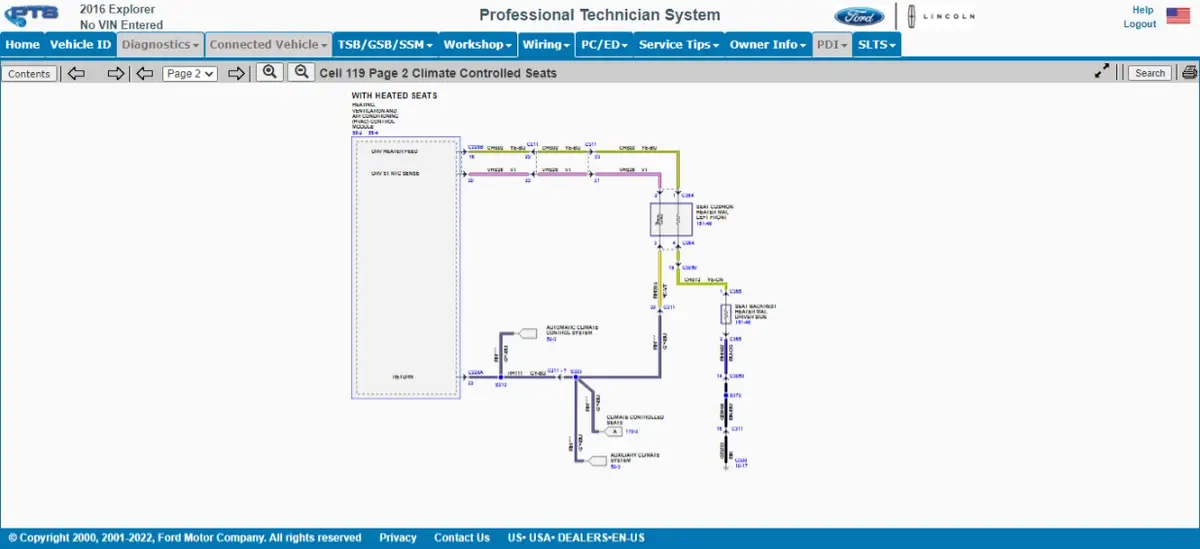The width and height of the screenshot is (1200, 549).
Task: Click the seat backrest heater mat component
Action: pyautogui.click(x=726, y=314)
